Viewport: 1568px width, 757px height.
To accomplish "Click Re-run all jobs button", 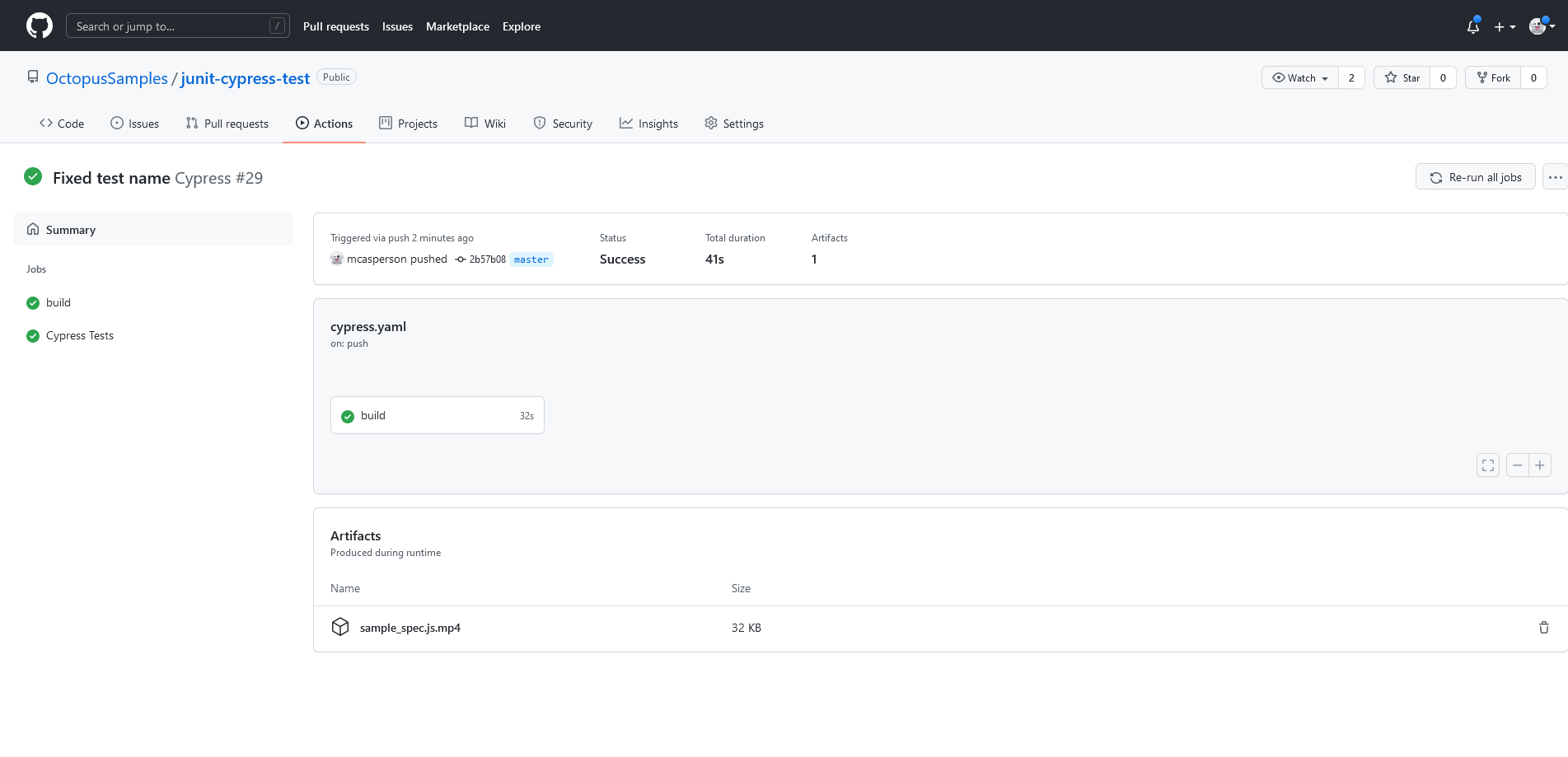I will [1475, 177].
